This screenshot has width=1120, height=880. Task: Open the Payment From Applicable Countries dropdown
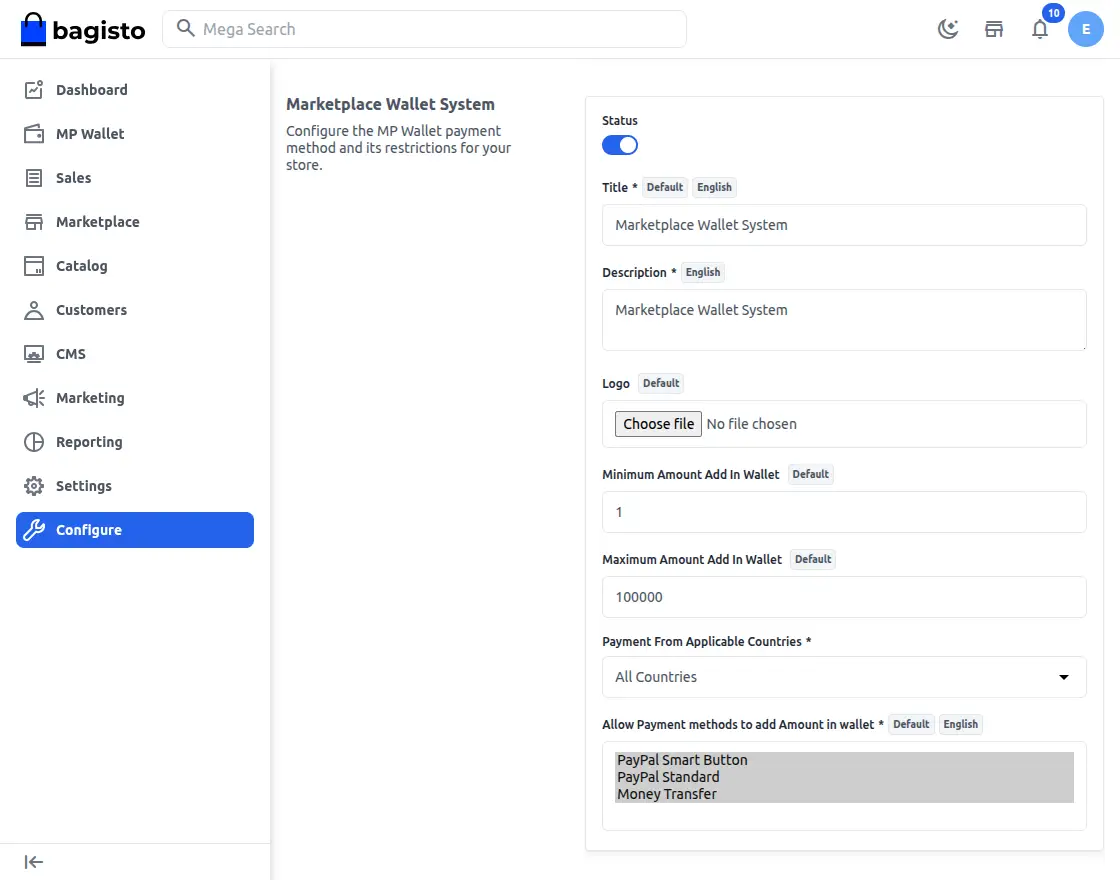click(x=843, y=677)
